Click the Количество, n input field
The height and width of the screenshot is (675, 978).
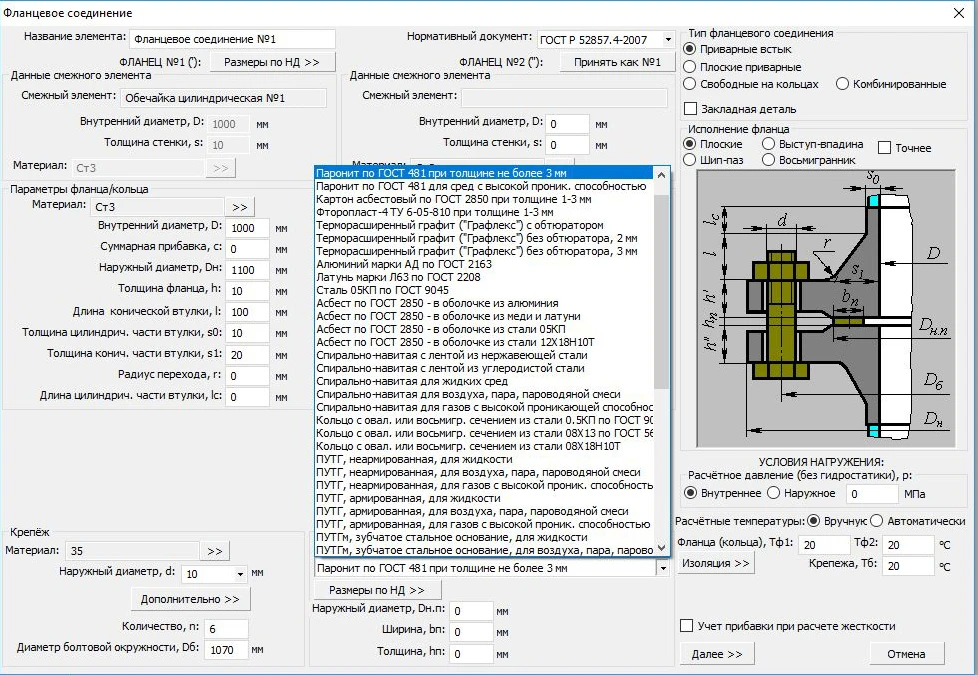[x=228, y=628]
